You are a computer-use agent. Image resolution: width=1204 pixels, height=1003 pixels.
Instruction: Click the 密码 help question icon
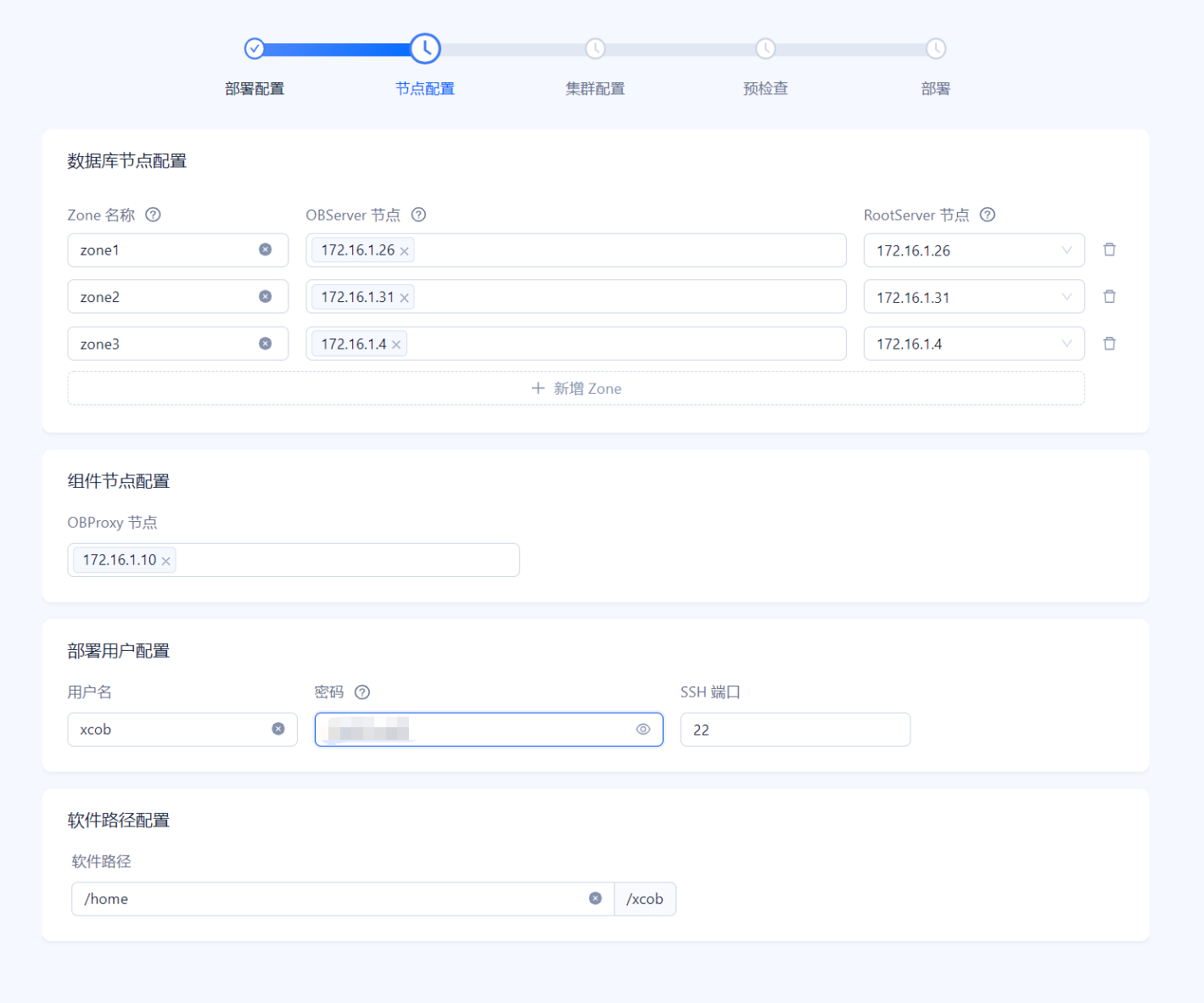pyautogui.click(x=362, y=692)
